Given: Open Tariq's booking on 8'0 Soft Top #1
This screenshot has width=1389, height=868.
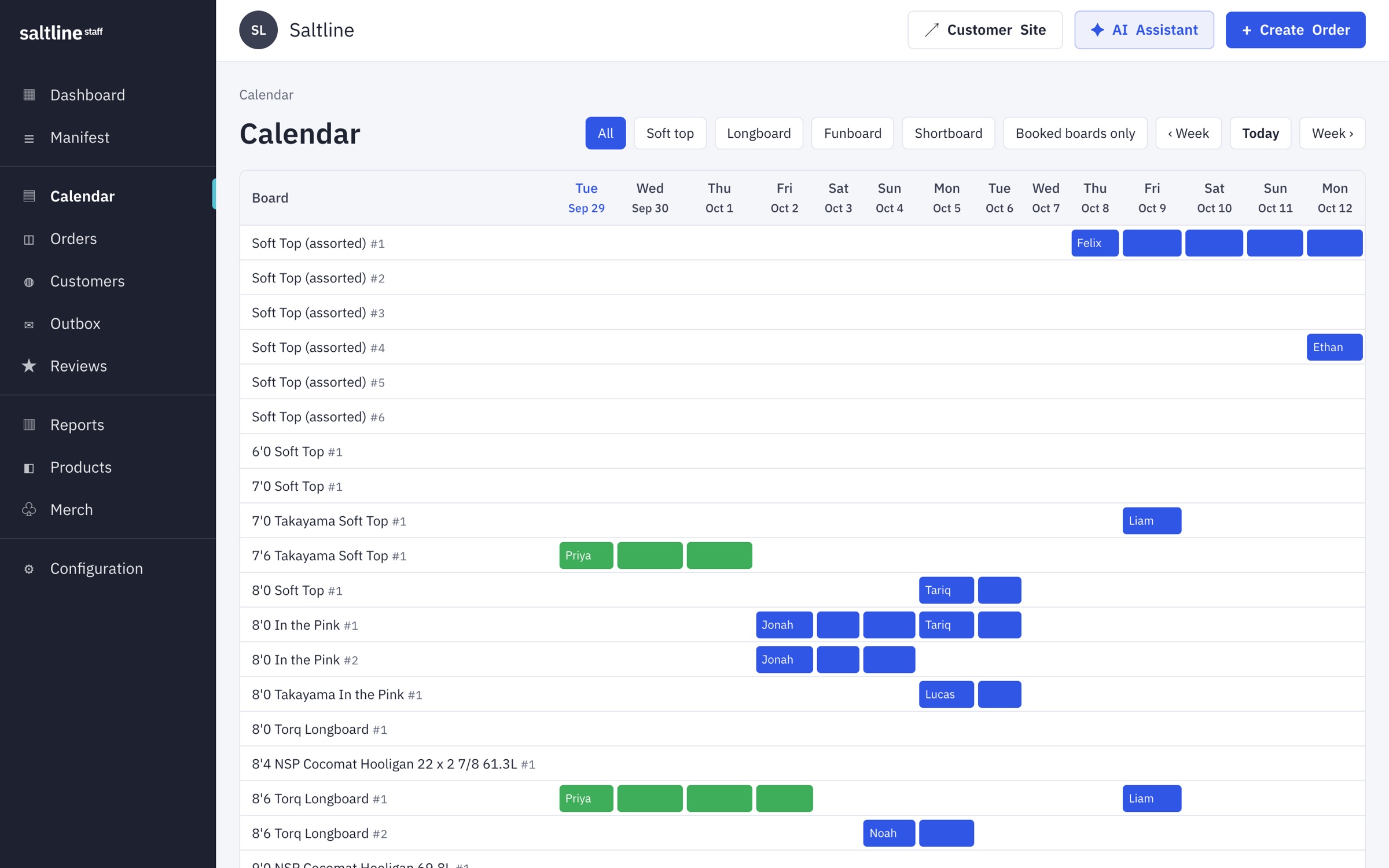Looking at the screenshot, I should [x=946, y=590].
